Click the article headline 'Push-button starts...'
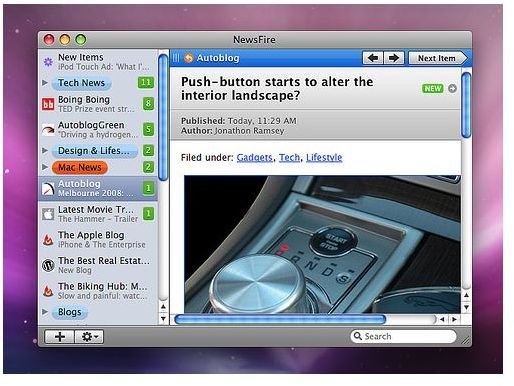The height and width of the screenshot is (386, 514). click(x=277, y=88)
